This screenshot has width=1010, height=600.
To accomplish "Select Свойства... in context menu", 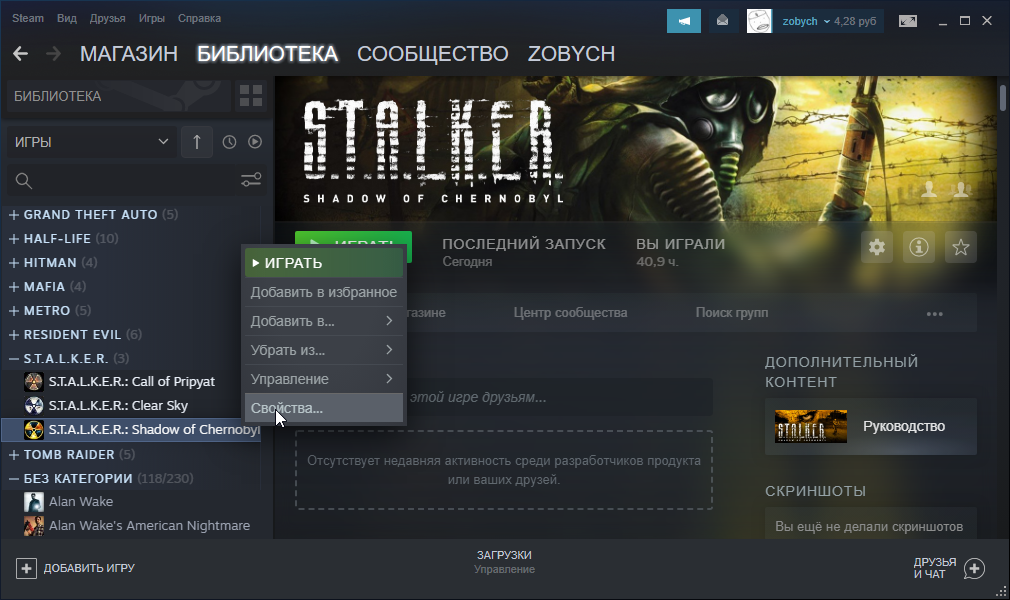I will [x=324, y=408].
